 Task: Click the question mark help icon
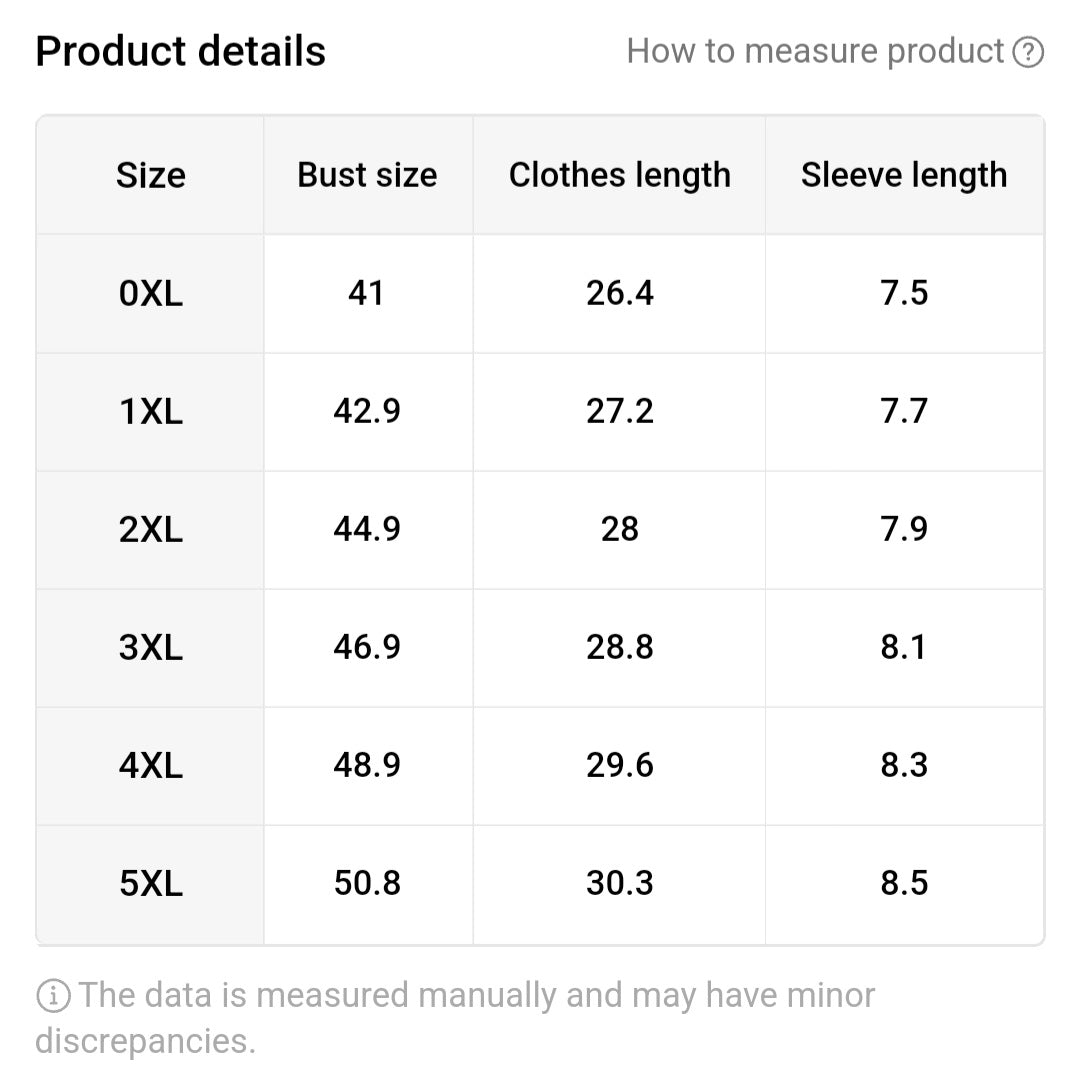(x=1028, y=52)
